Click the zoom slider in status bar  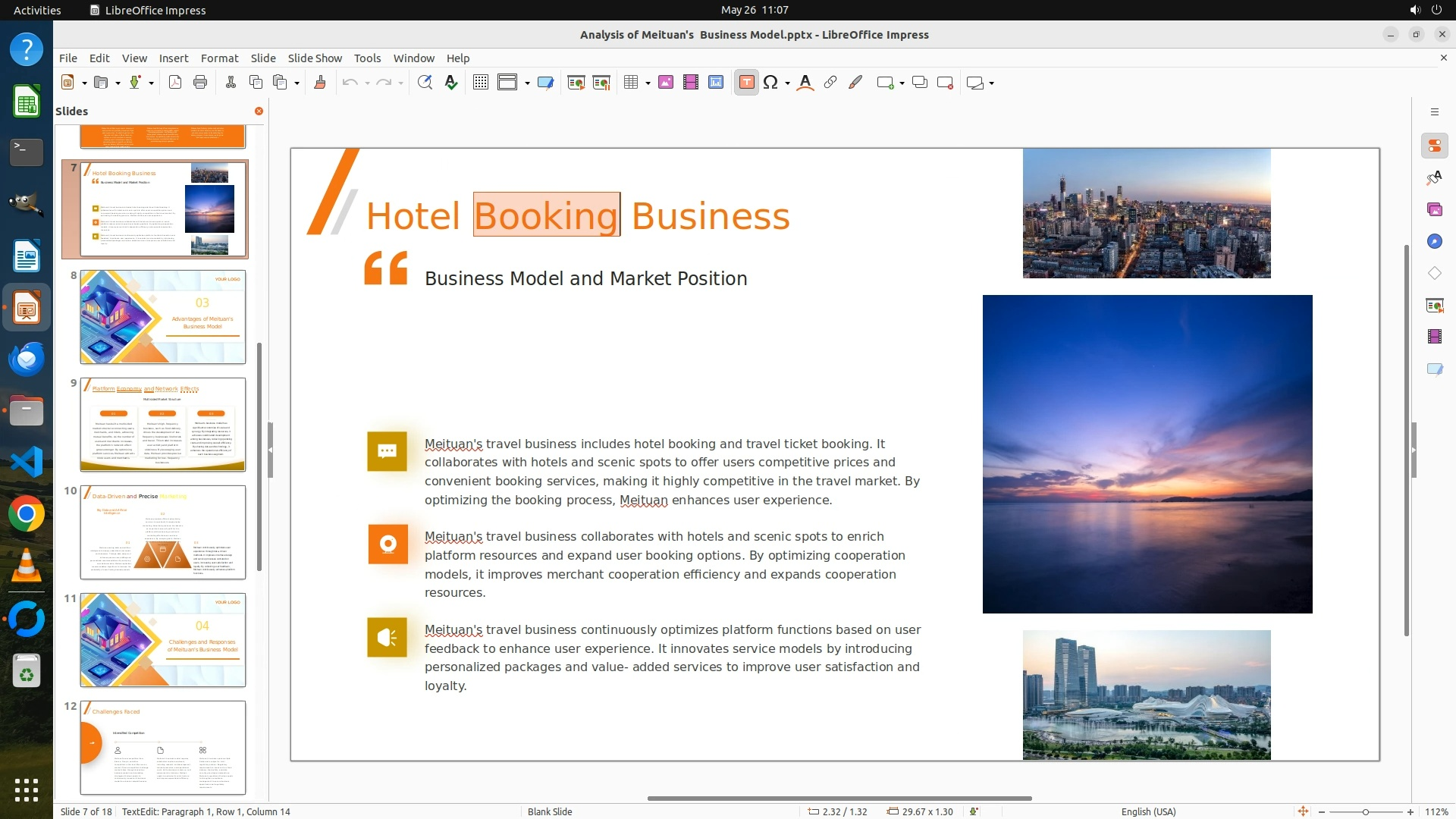[x=1365, y=811]
